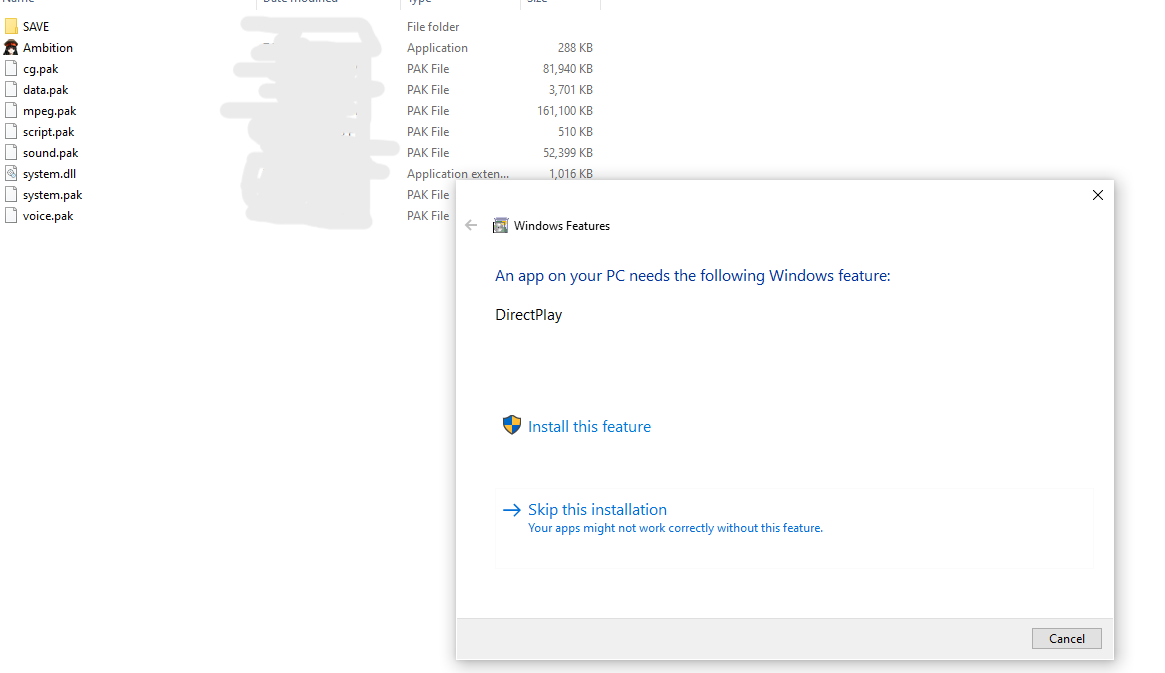Select the SAVE folder icon
This screenshot has height=673, width=1165.
11,27
